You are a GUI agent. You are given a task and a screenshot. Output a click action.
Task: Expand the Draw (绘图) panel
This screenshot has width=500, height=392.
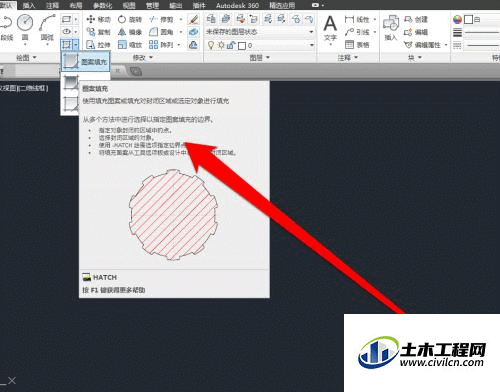pyautogui.click(x=26, y=58)
